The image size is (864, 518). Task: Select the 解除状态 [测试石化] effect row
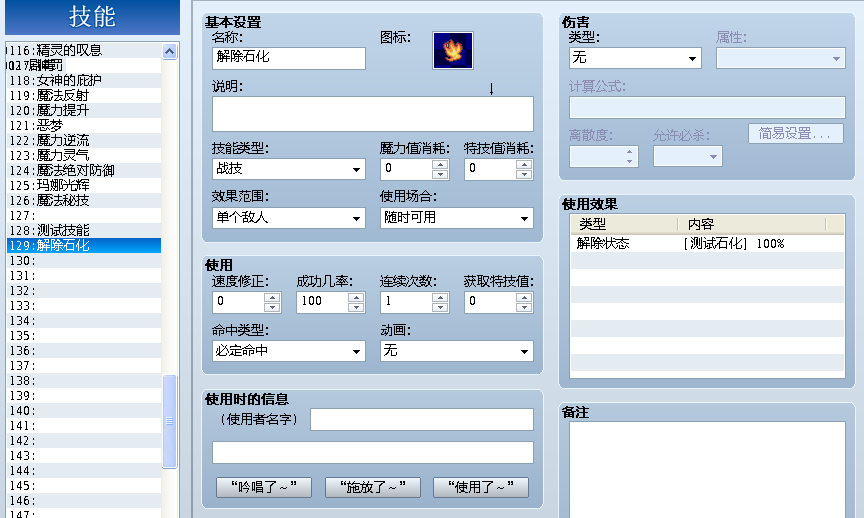[708, 244]
